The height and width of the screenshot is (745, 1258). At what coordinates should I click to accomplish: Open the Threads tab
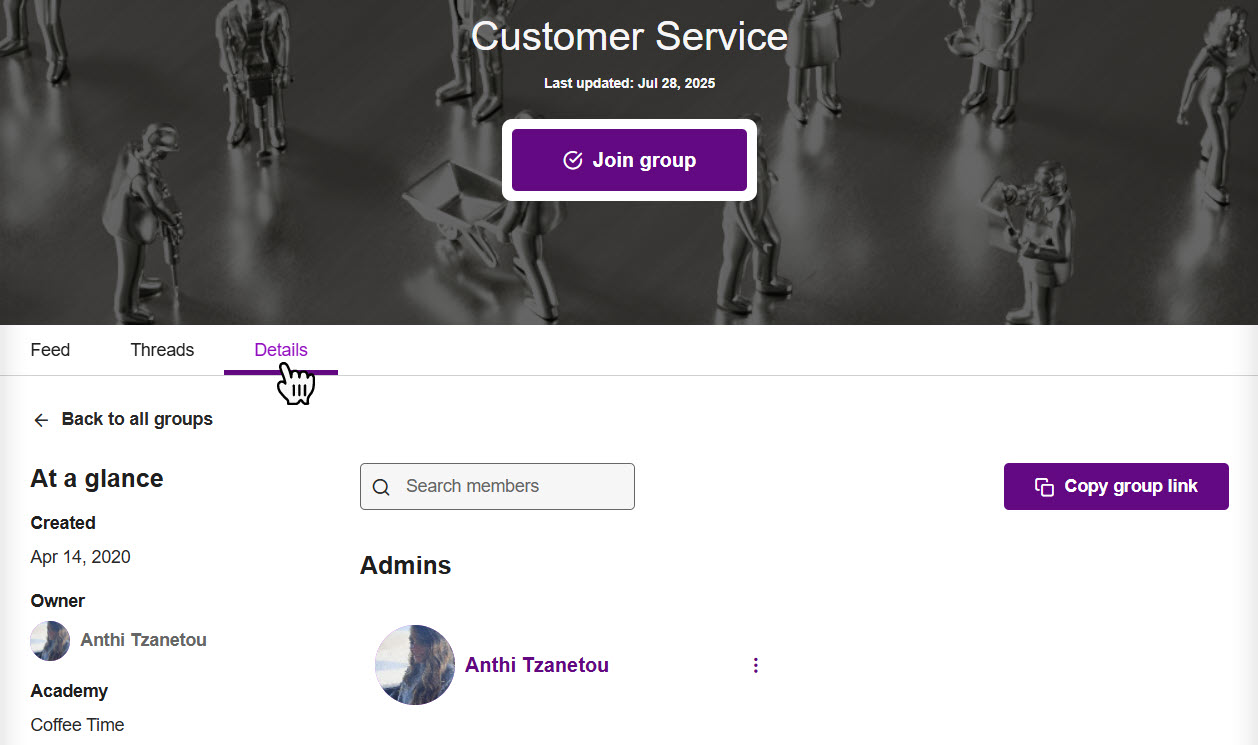click(x=162, y=349)
